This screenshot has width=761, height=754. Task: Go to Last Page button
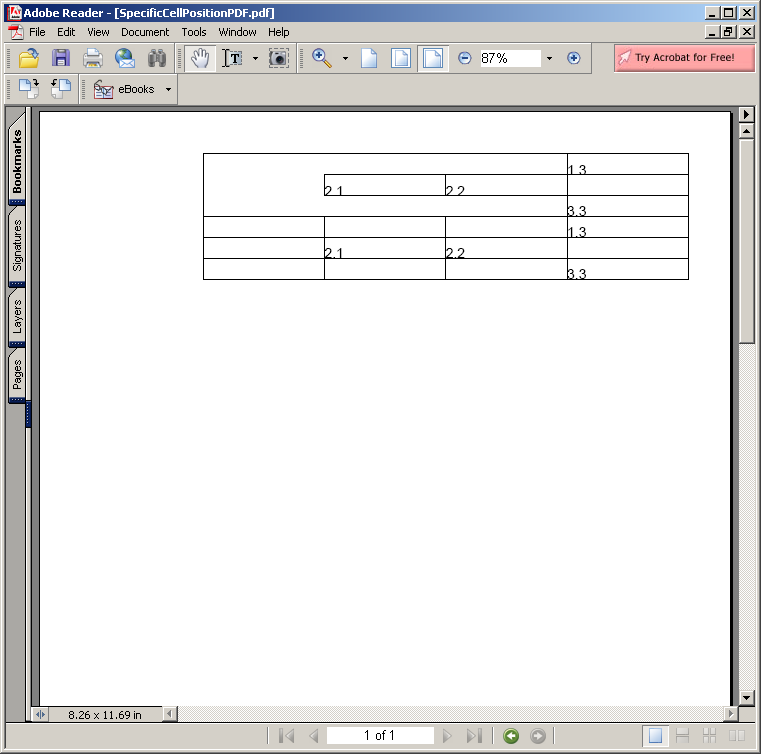coord(474,736)
